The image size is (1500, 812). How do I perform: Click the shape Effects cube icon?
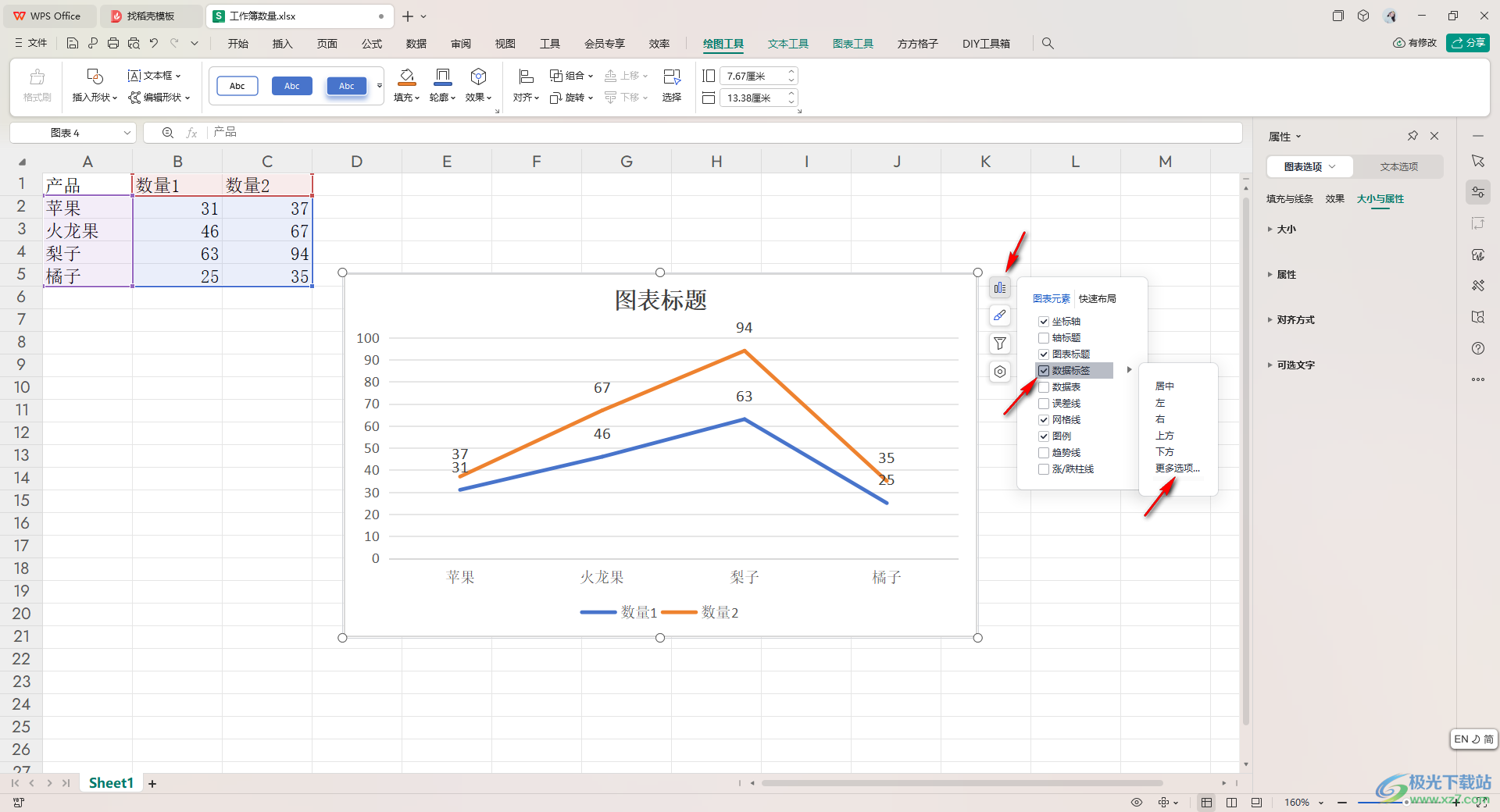[479, 77]
